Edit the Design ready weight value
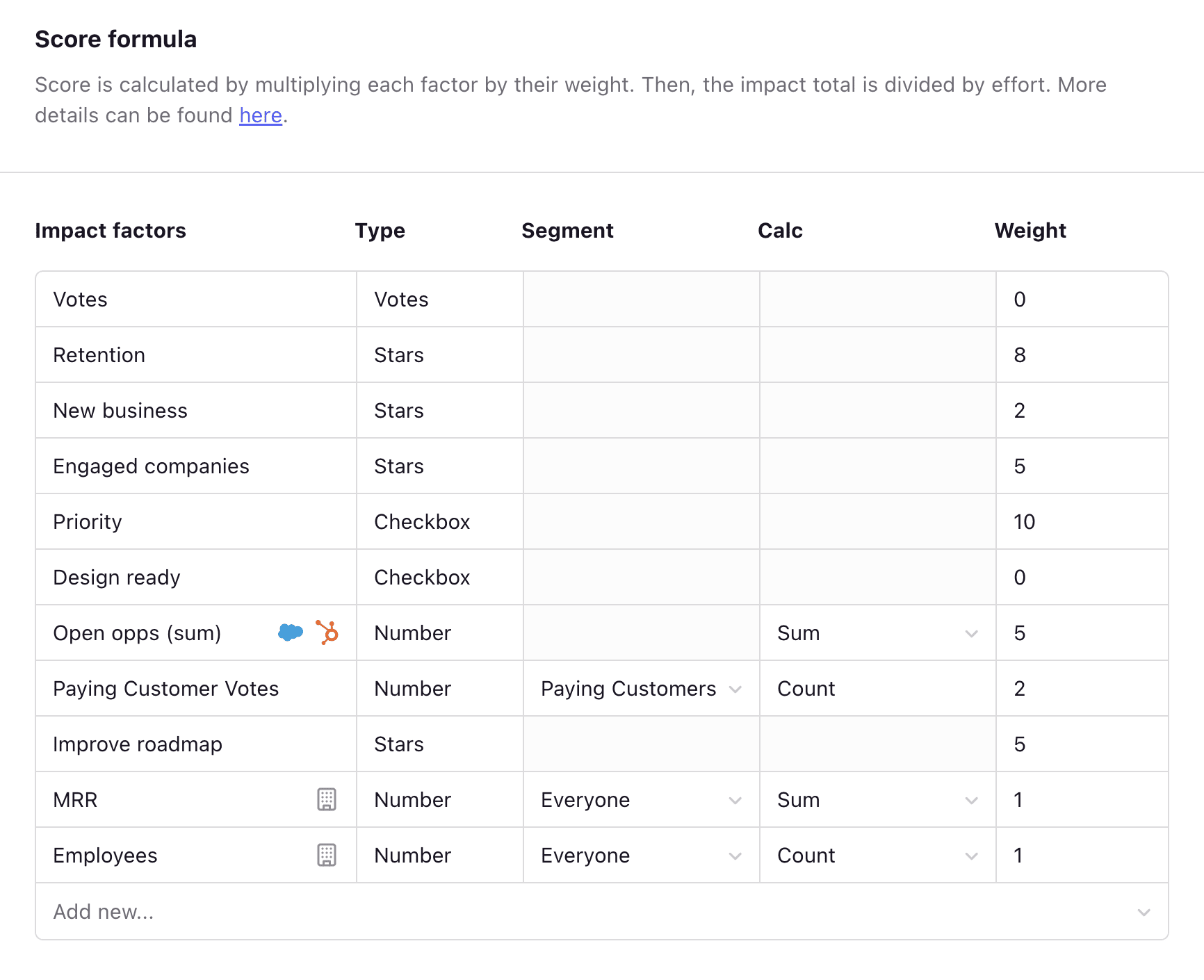 click(x=1082, y=577)
